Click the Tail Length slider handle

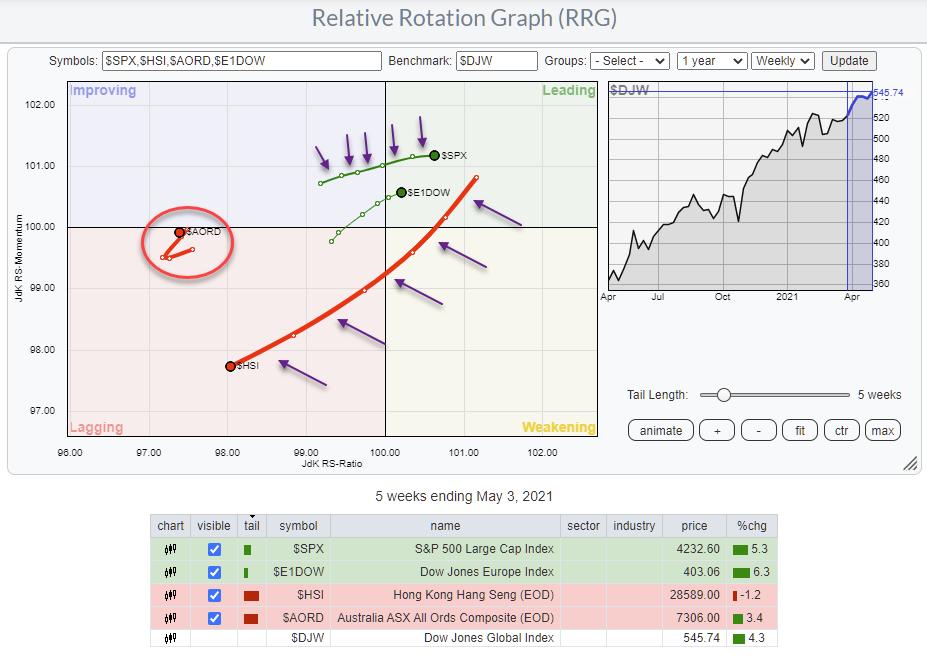[x=724, y=395]
